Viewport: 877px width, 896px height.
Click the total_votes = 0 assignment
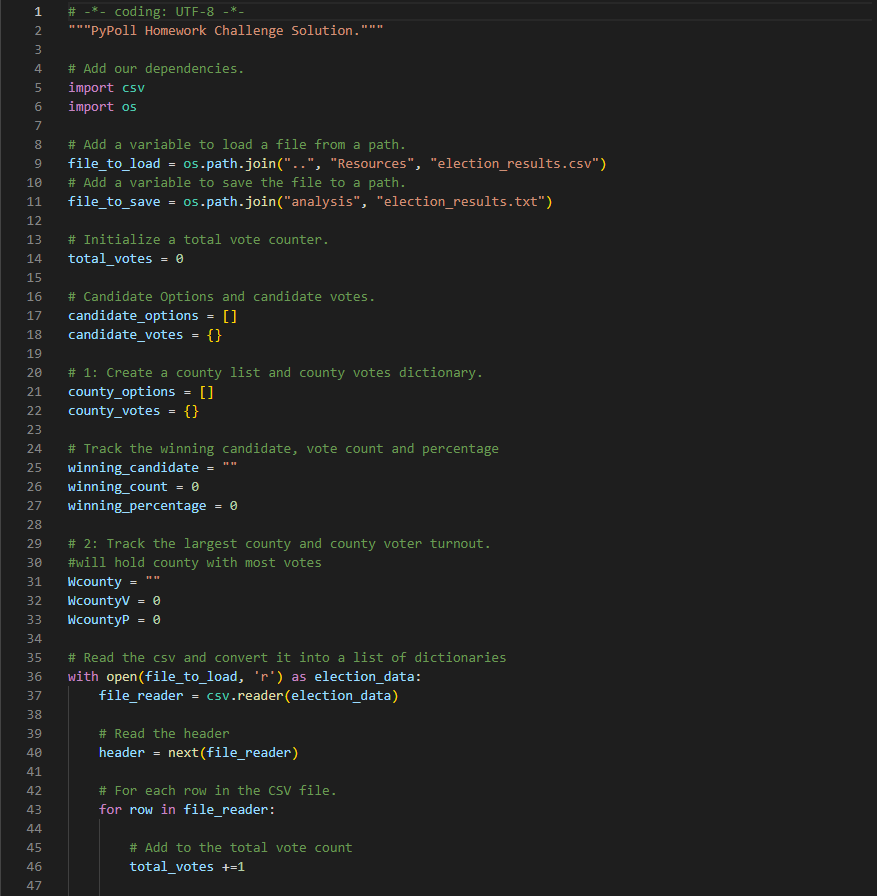pos(126,259)
